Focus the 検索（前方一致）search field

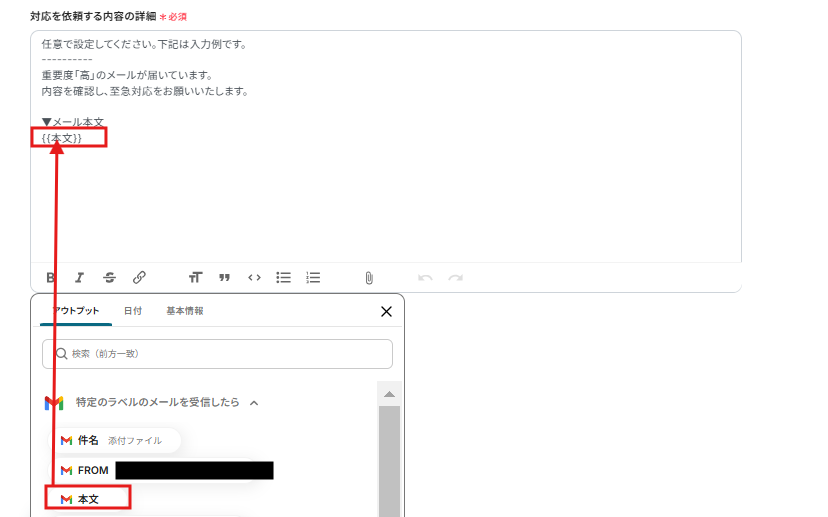tap(217, 354)
